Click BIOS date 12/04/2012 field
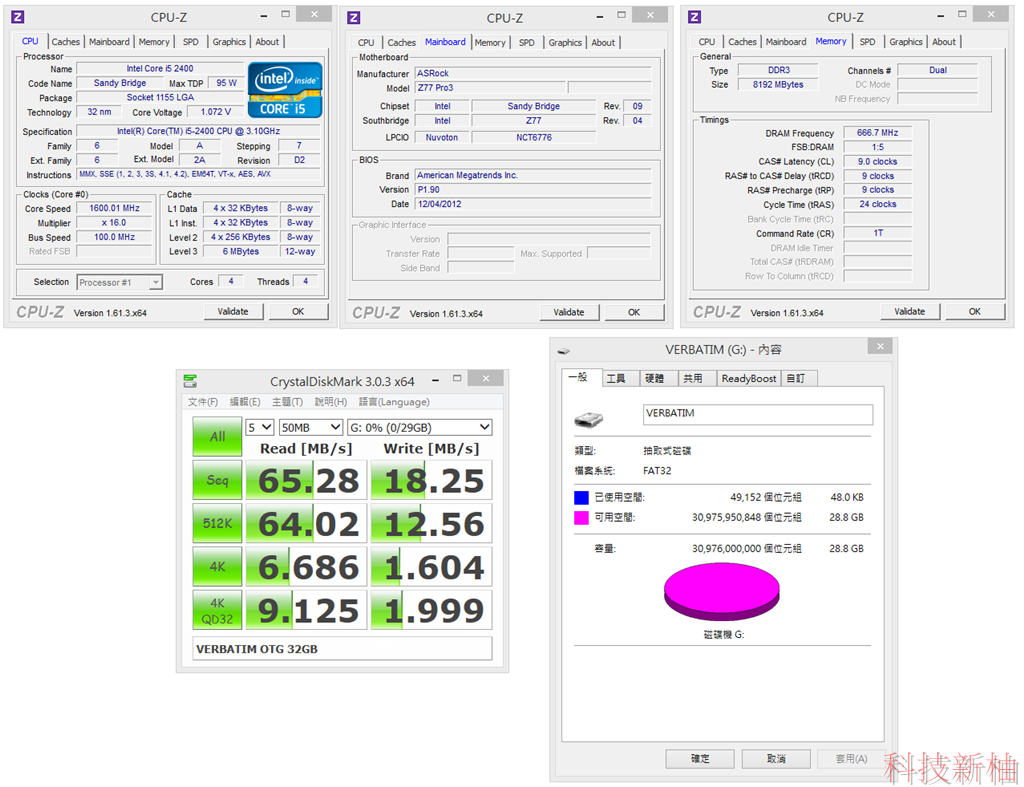 pyautogui.click(x=533, y=204)
